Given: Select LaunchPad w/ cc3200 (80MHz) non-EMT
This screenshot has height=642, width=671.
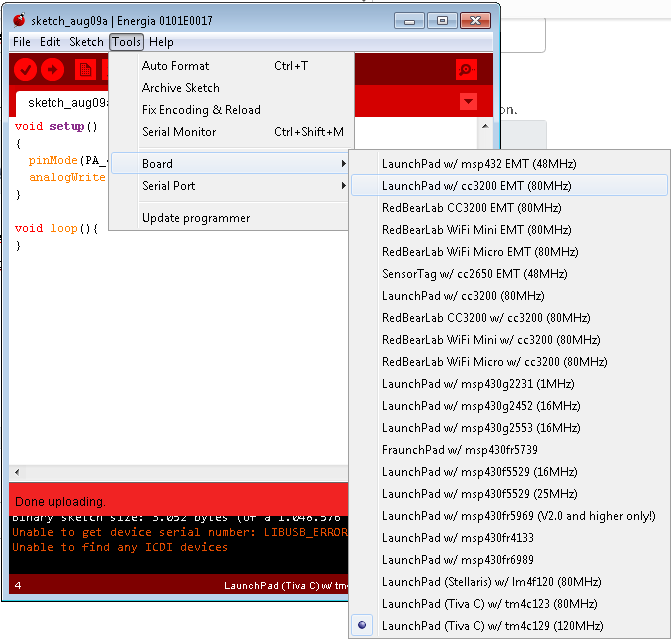Looking at the screenshot, I should pyautogui.click(x=509, y=296).
